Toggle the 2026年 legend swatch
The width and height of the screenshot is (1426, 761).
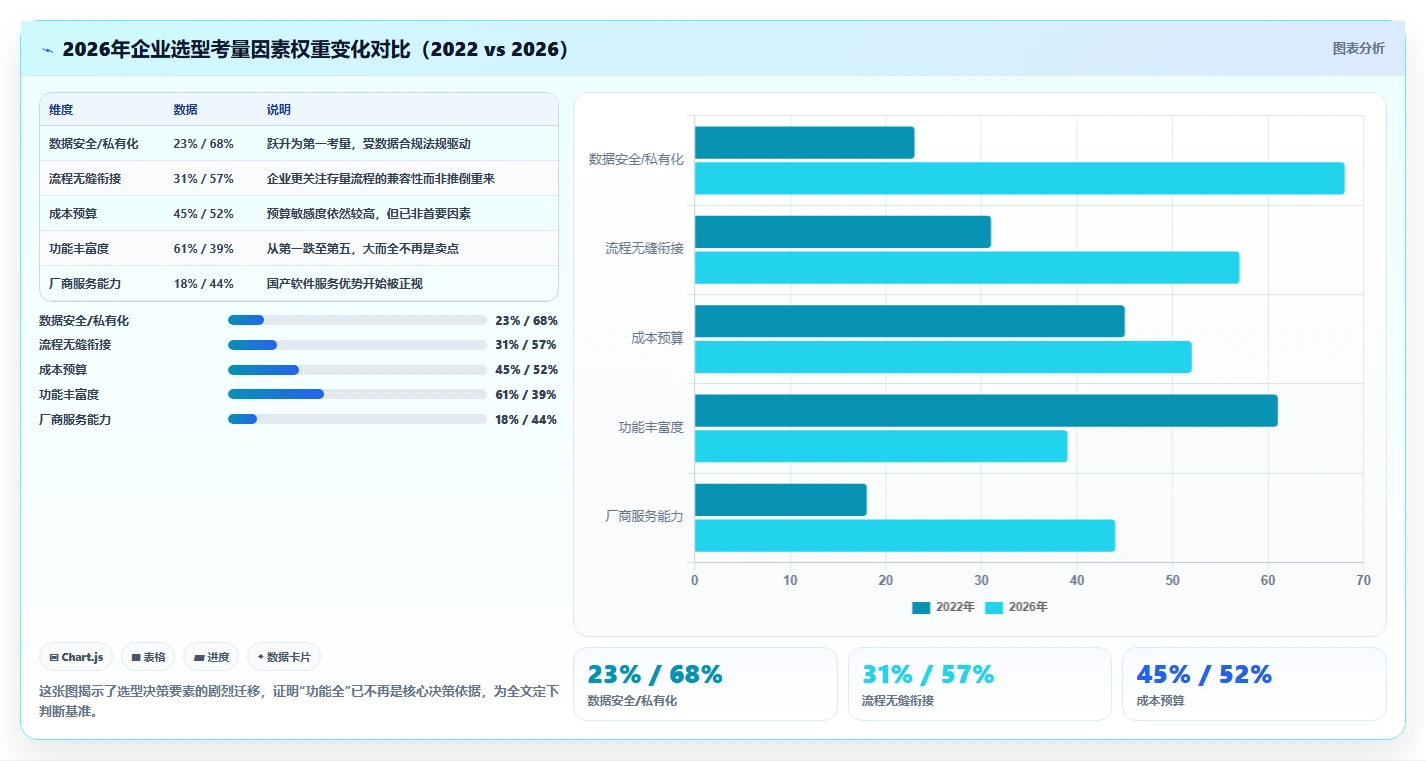(x=994, y=607)
